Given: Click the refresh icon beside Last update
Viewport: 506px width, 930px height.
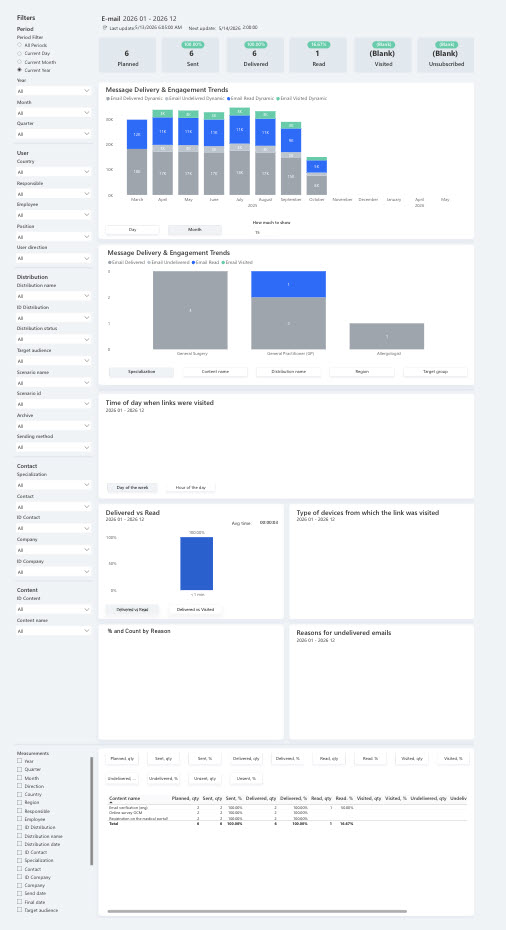Looking at the screenshot, I should coord(104,28).
